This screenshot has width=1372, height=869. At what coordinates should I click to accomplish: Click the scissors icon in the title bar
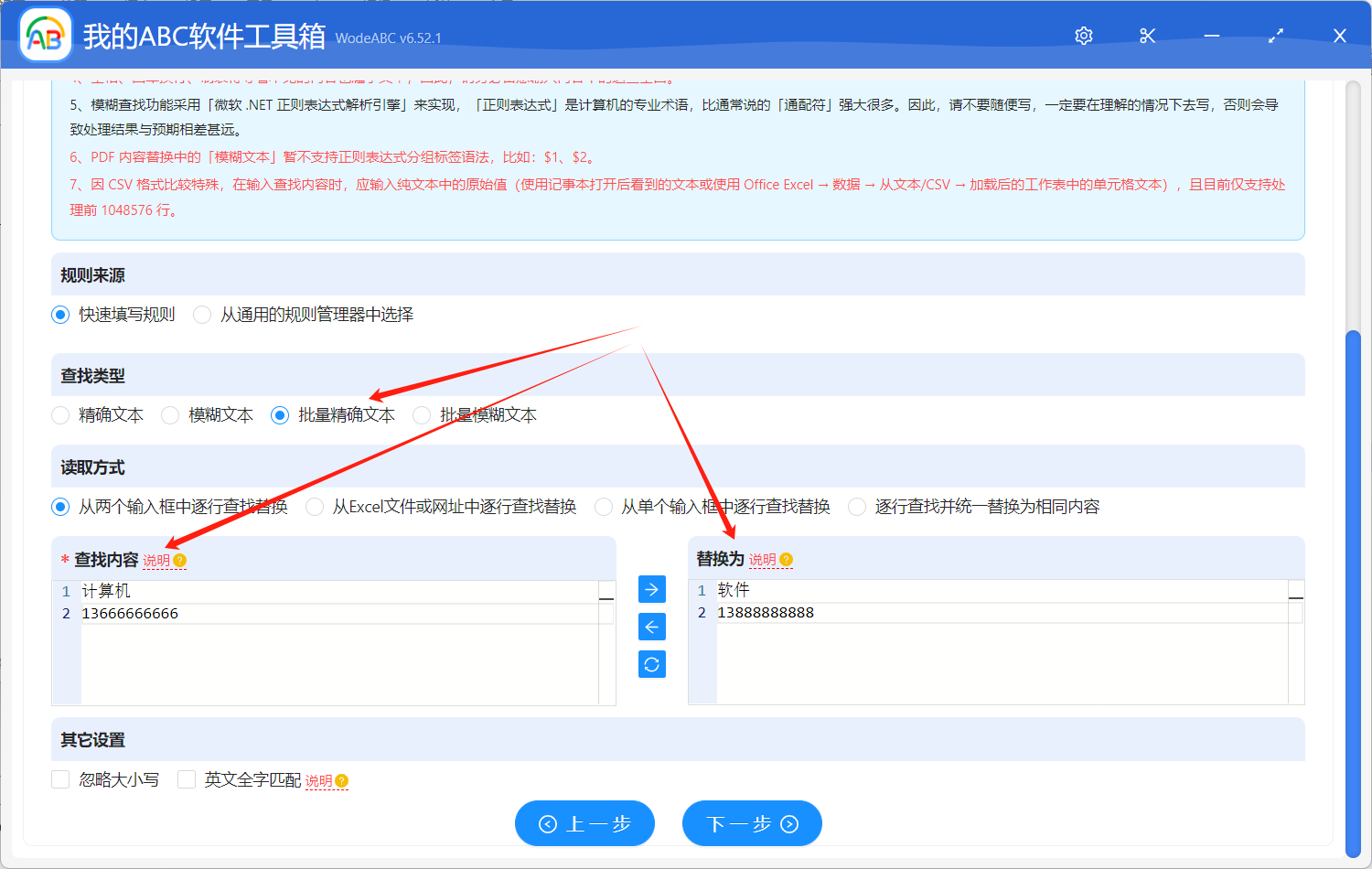[x=1147, y=36]
